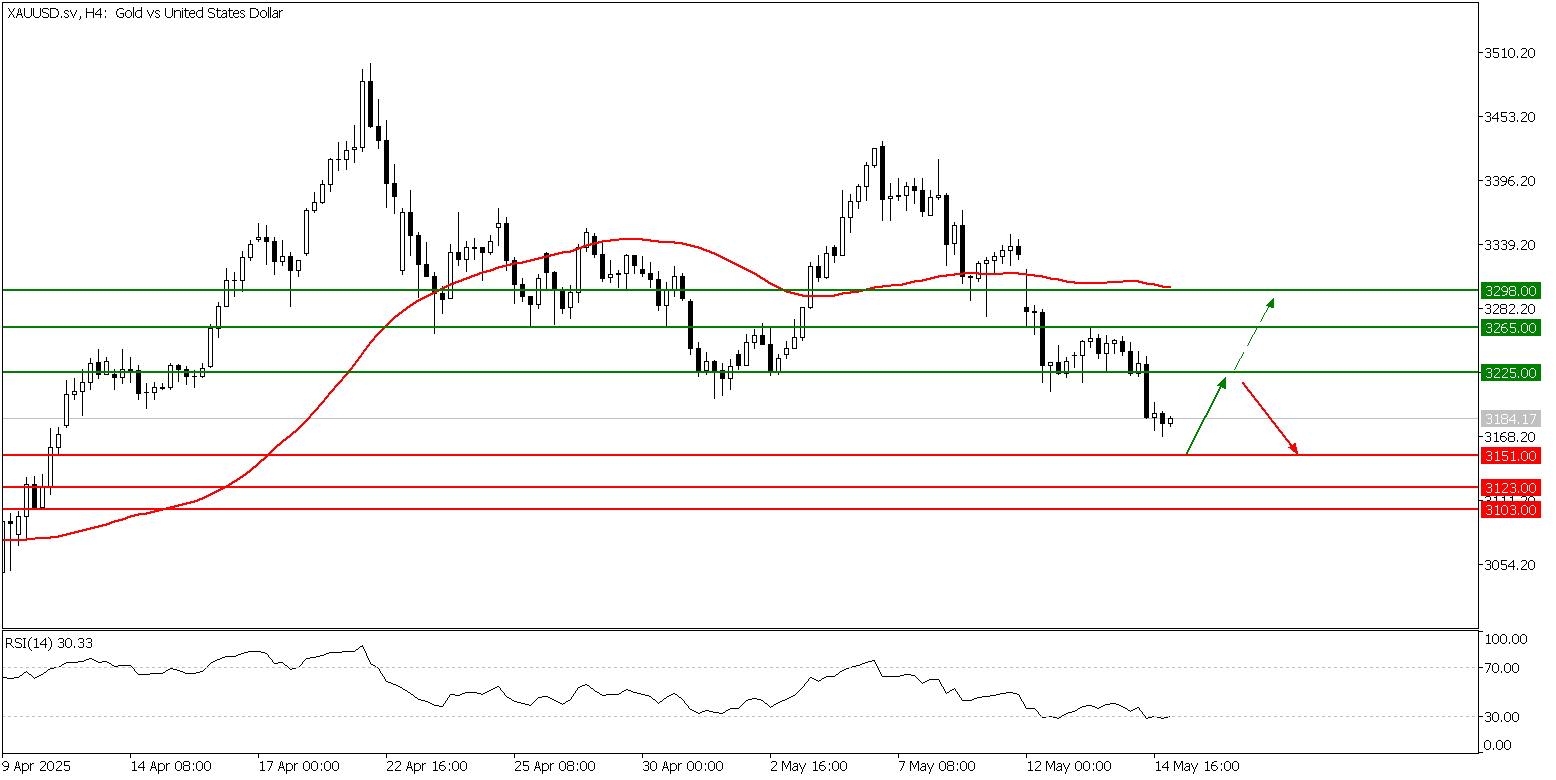1556x780 pixels.
Task: Click the red downward arrow
Action: point(1270,418)
